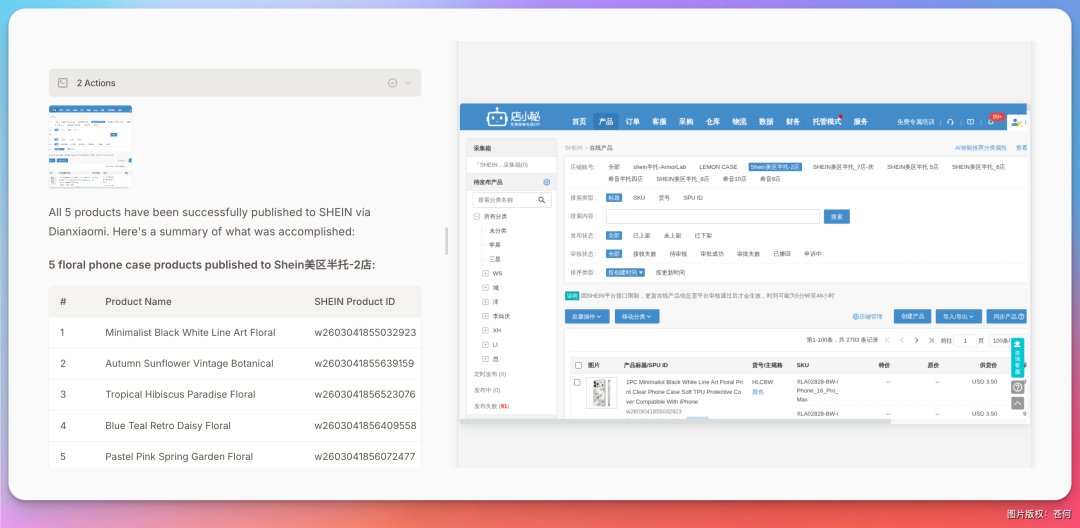
Task: Click the back-to-top arrow button
Action: [x=1017, y=403]
